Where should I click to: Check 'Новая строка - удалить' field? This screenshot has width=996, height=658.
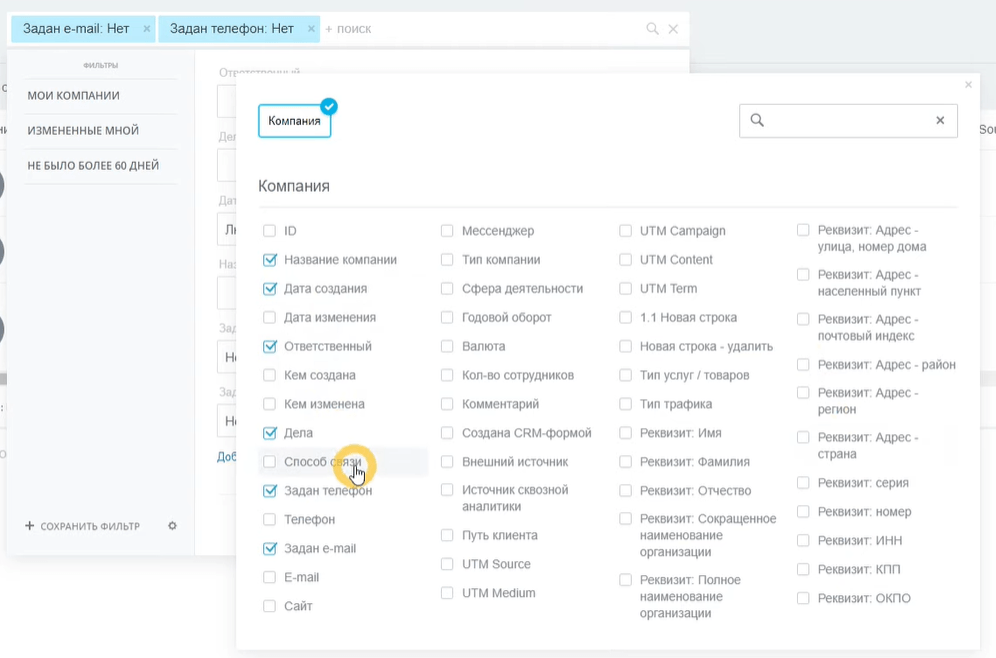626,346
